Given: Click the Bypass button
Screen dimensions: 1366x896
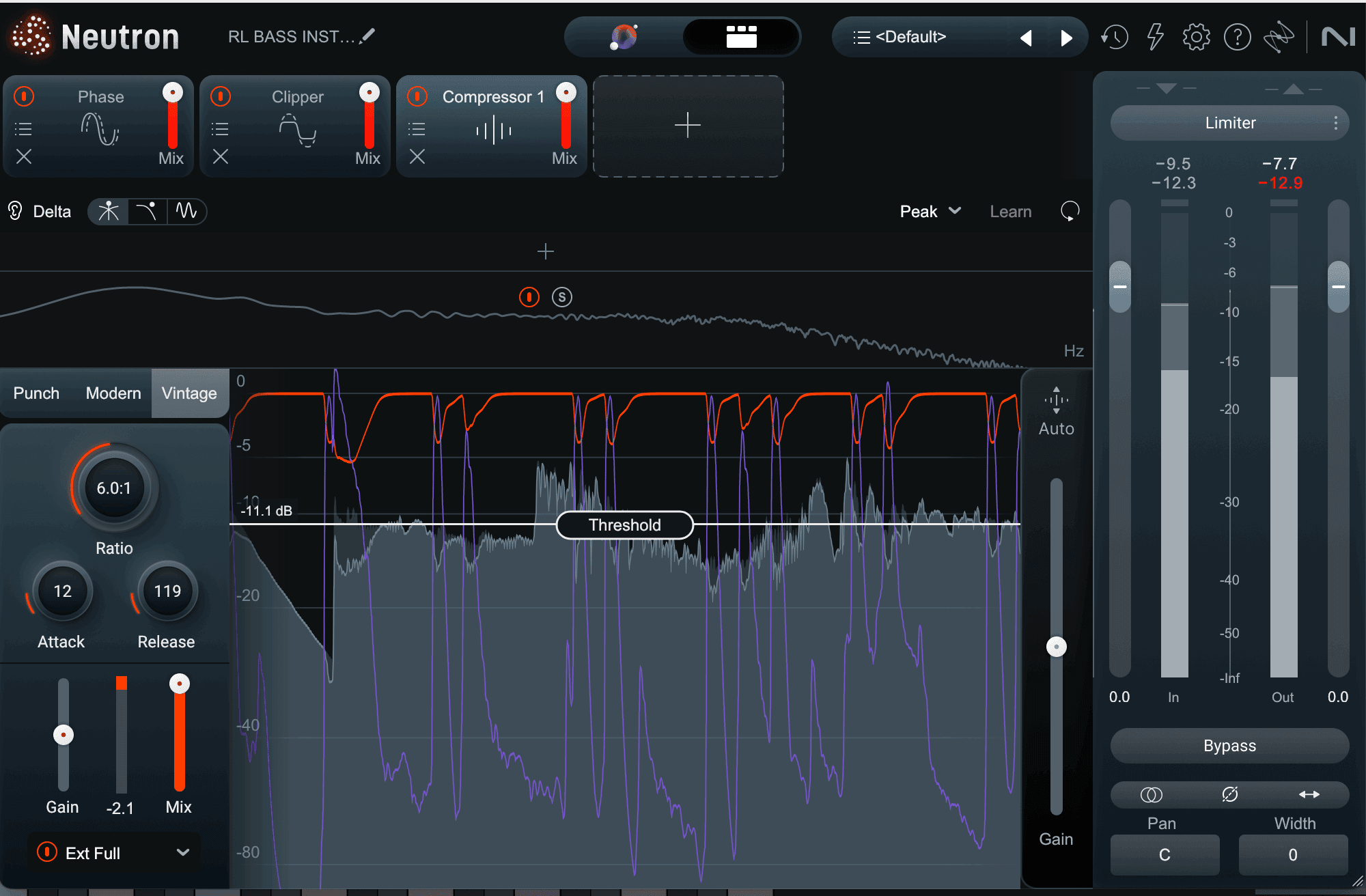Looking at the screenshot, I should click(x=1229, y=746).
